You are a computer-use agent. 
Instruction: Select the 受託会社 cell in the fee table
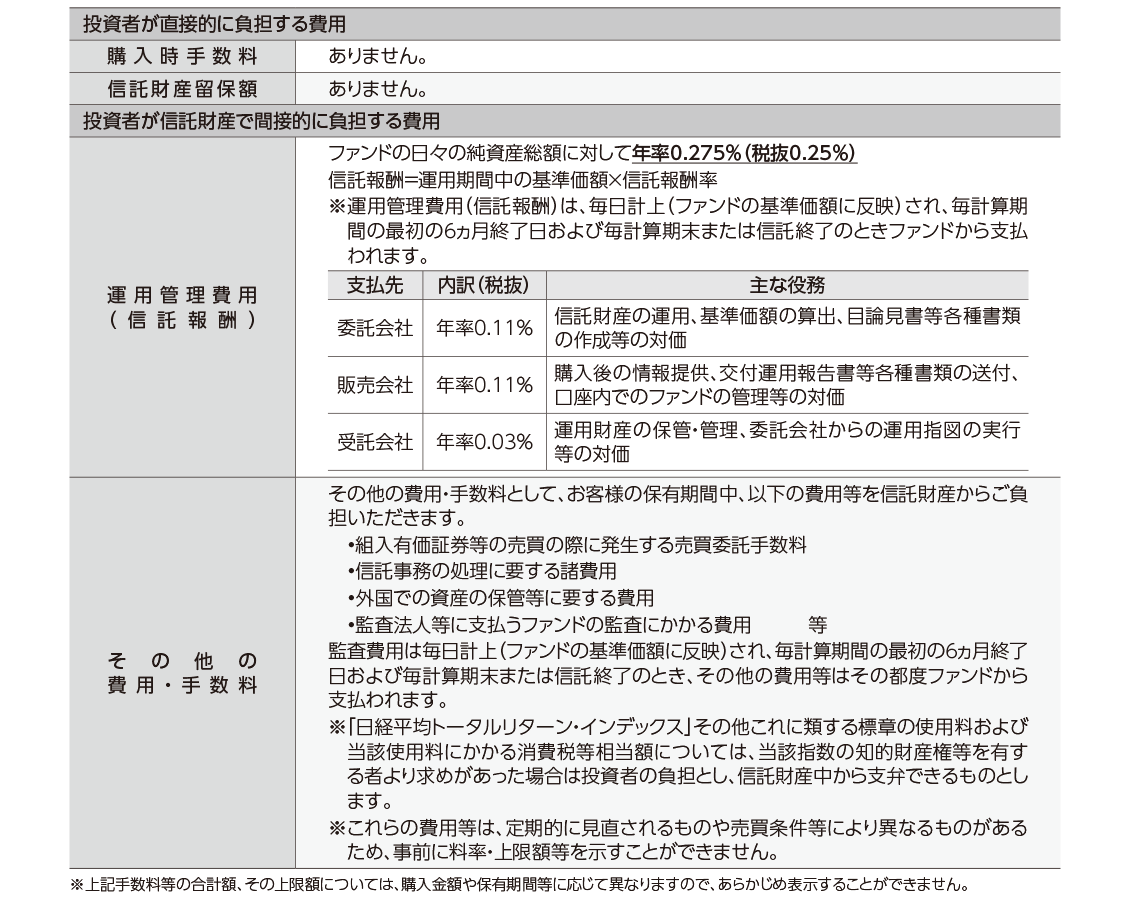[375, 442]
